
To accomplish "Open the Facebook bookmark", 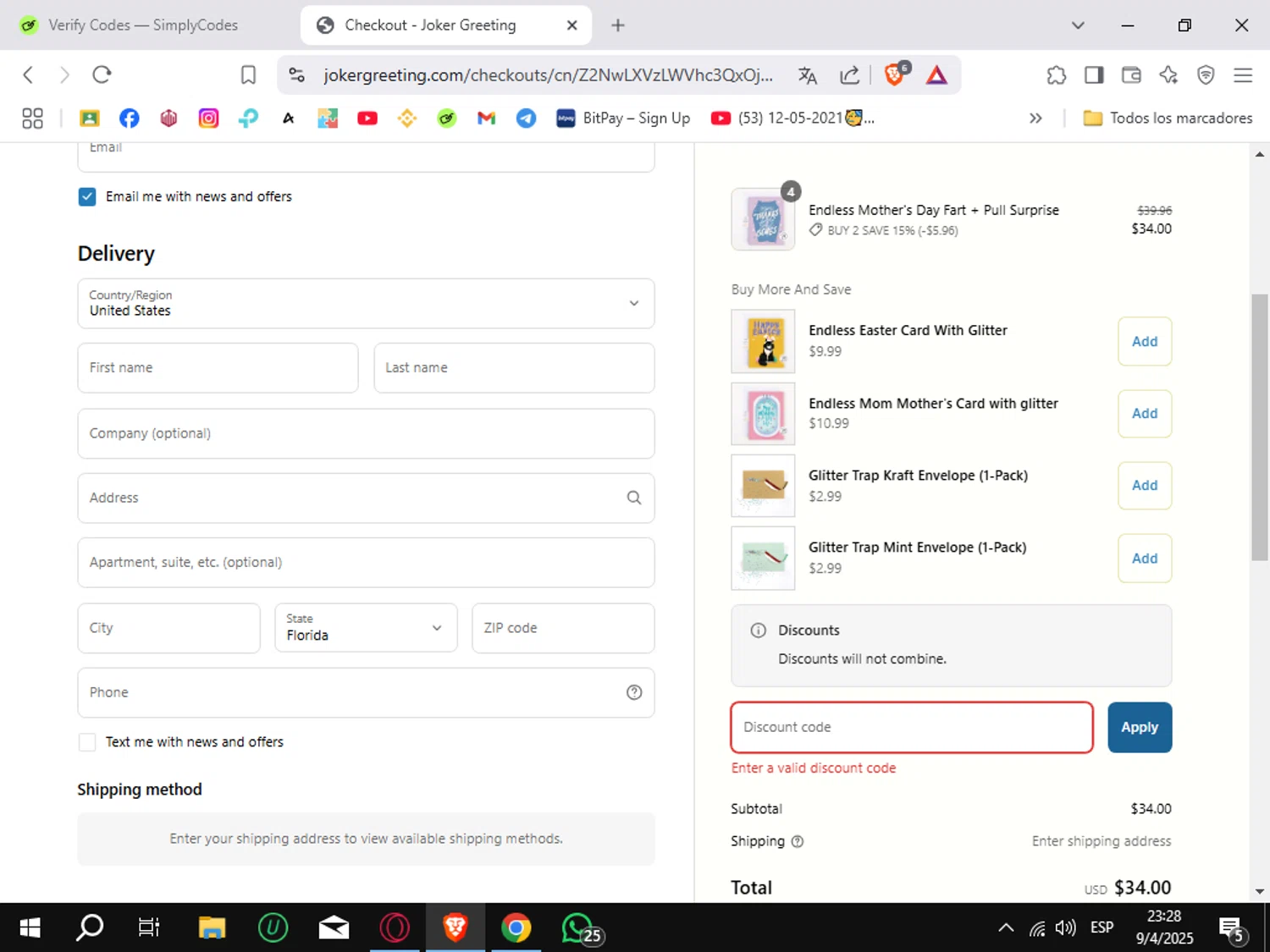I will coord(130,118).
